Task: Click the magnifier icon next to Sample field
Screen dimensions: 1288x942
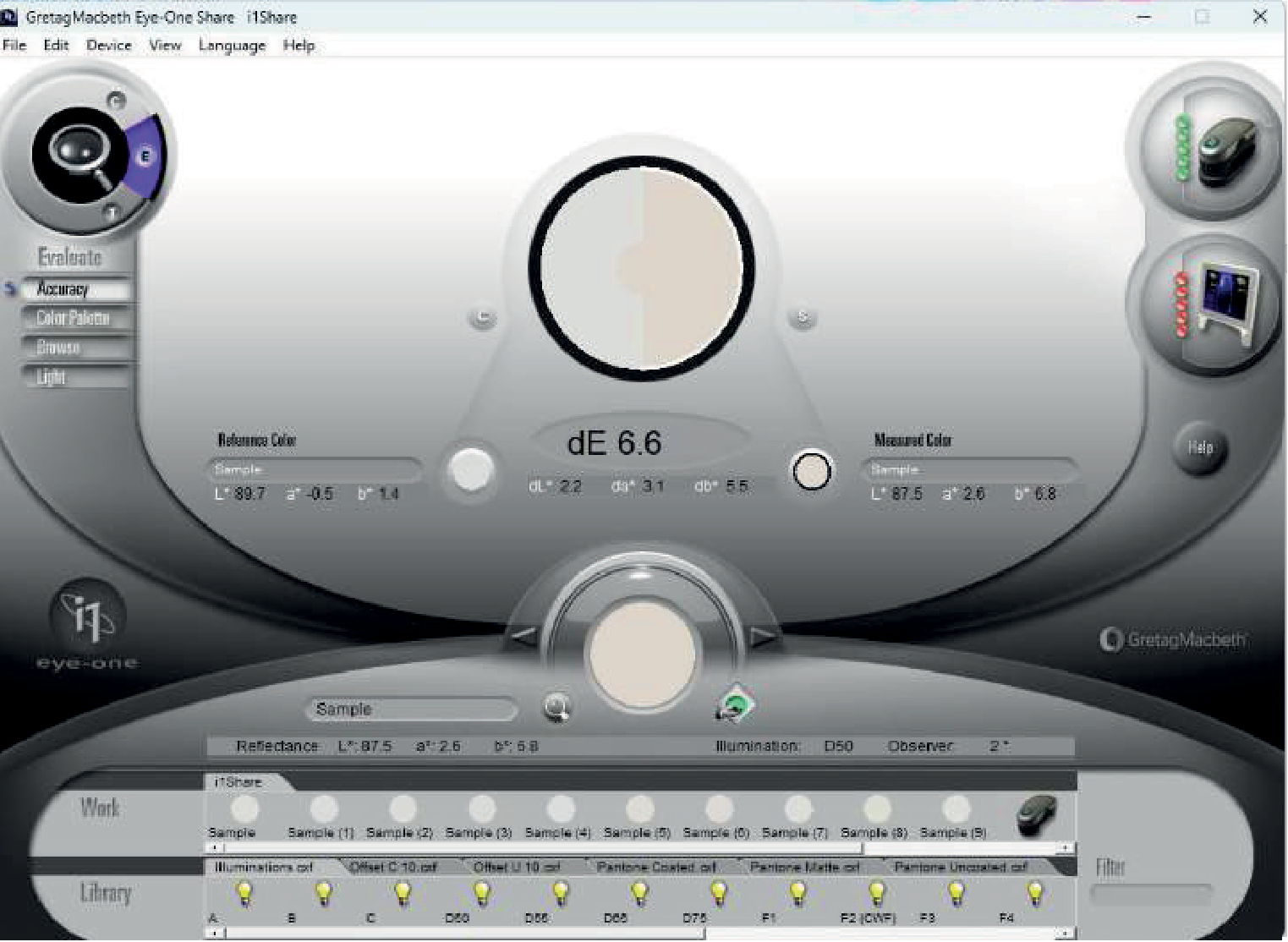Action: point(557,707)
